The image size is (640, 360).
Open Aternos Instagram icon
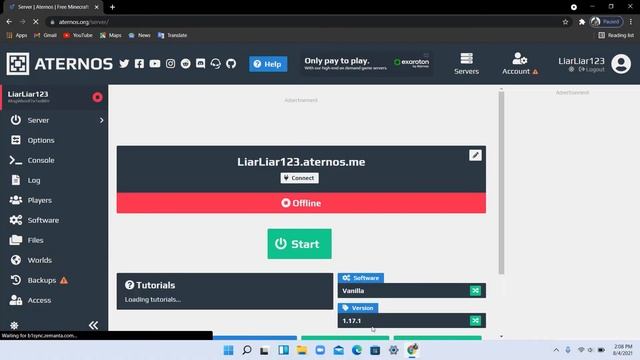click(x=170, y=64)
